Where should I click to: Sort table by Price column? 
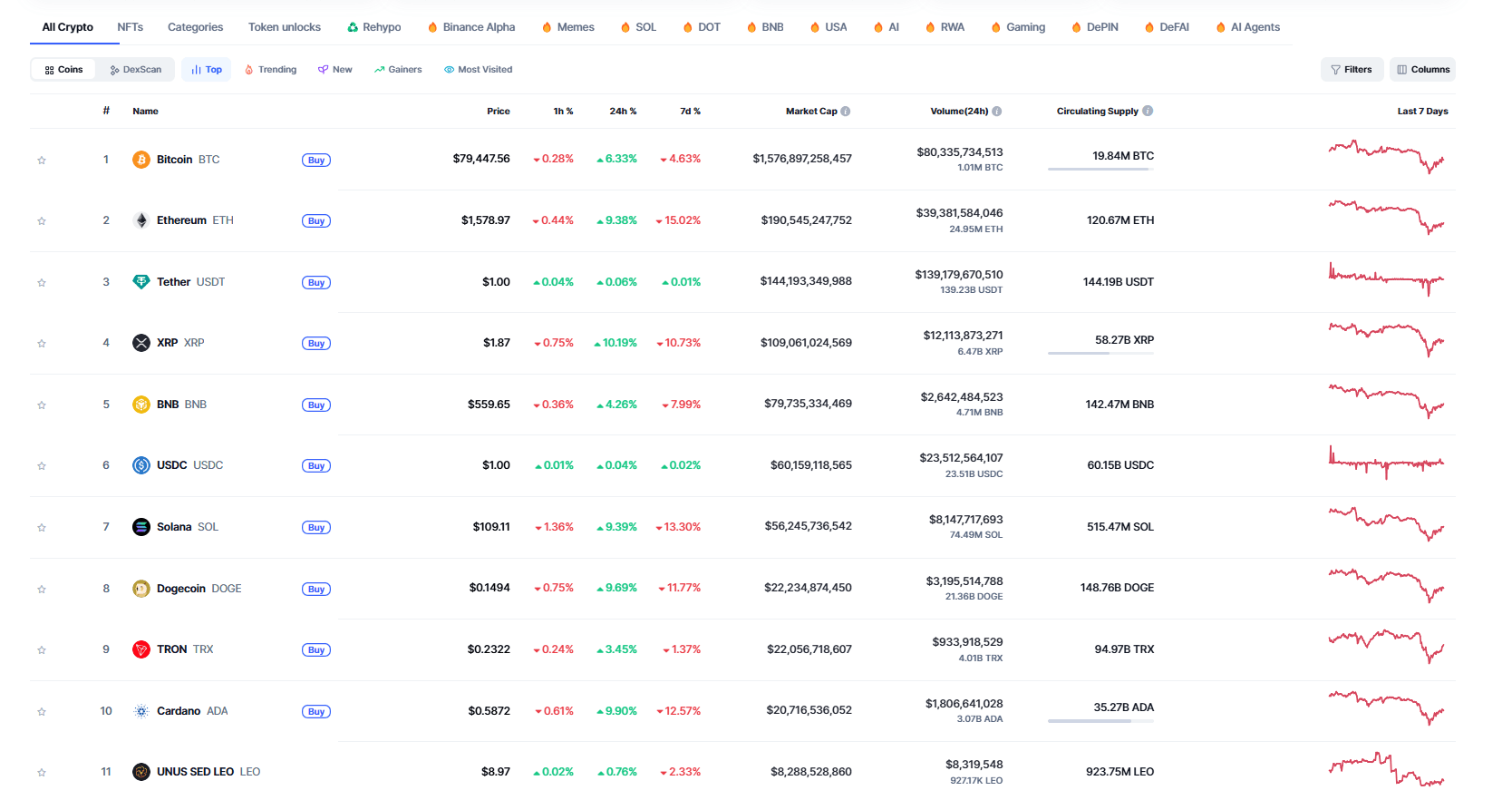pyautogui.click(x=499, y=112)
